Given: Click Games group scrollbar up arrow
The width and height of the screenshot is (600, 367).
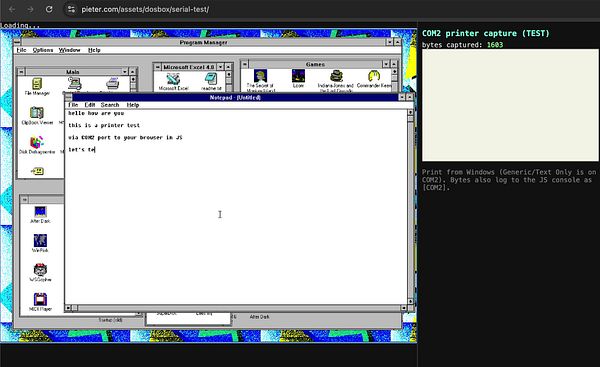Looking at the screenshot, I should [394, 71].
